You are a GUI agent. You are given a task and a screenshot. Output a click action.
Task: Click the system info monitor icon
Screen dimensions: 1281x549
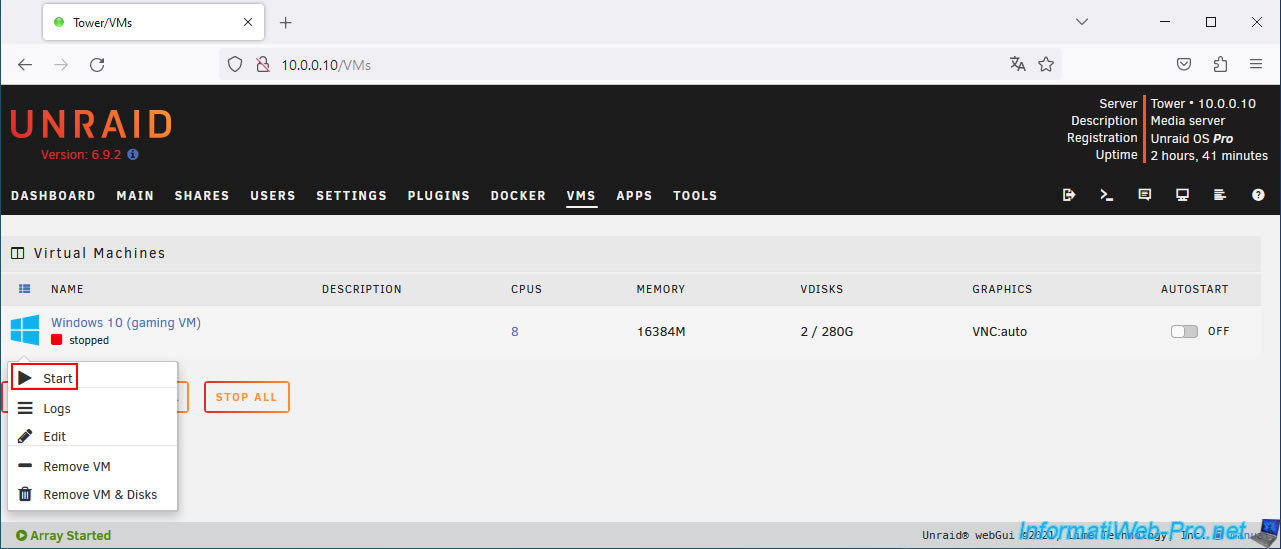[1182, 195]
